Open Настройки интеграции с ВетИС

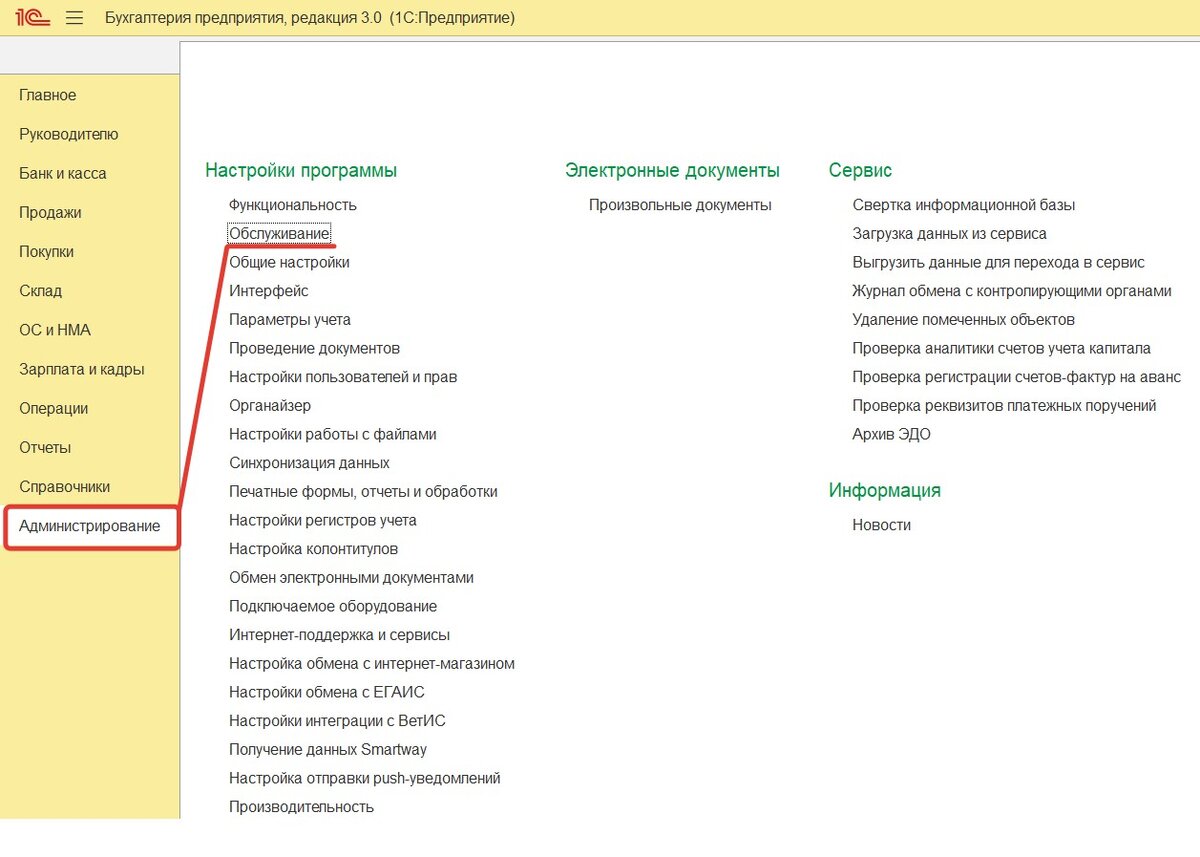click(x=337, y=721)
